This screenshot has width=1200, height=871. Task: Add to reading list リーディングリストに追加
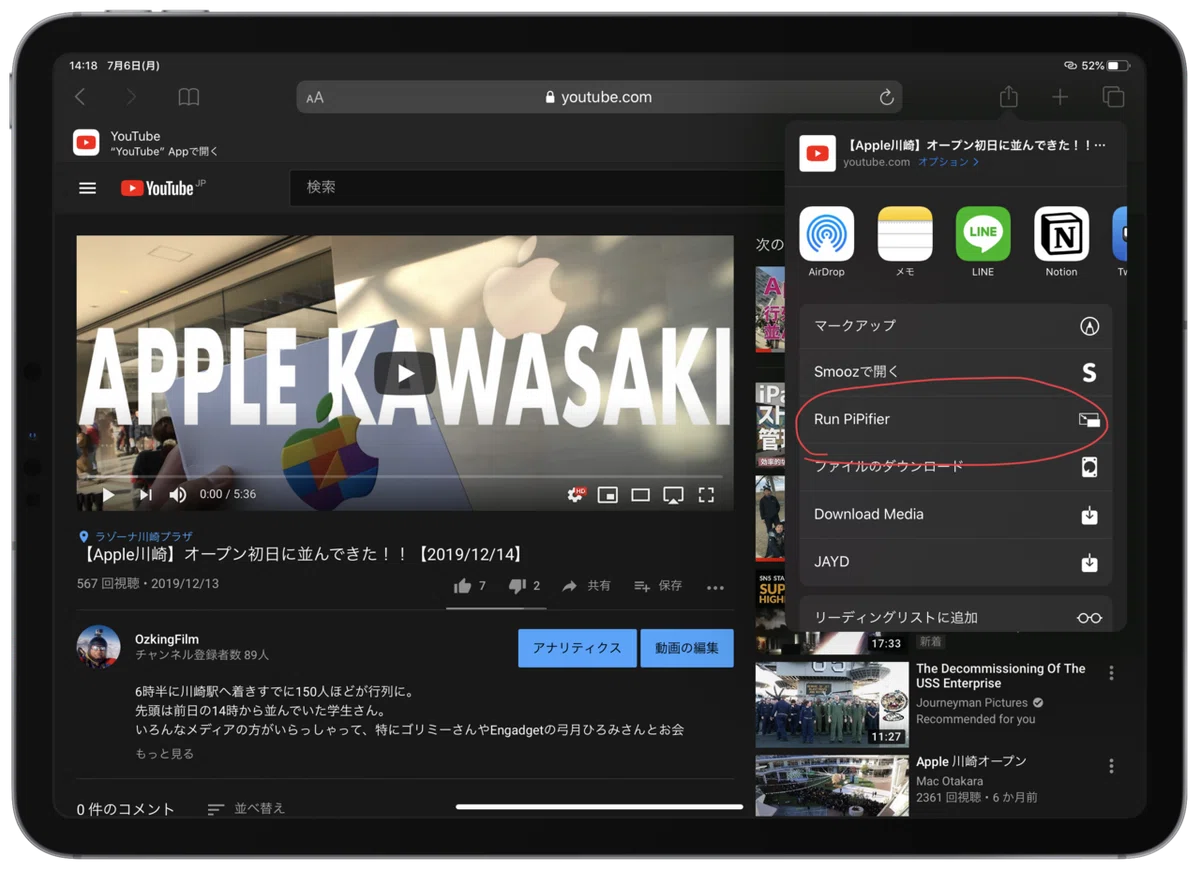pyautogui.click(x=956, y=616)
